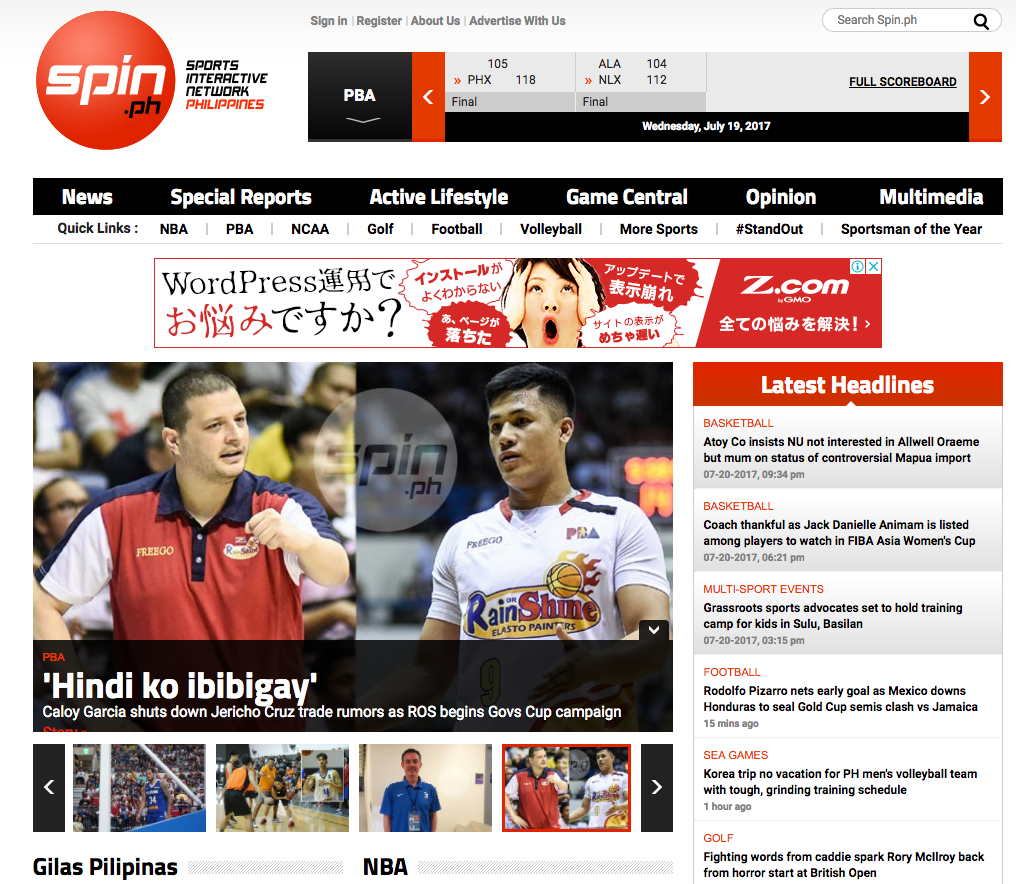Screen dimensions: 1016x884
Task: Click the red PBA tag on featured story
Action: coord(53,657)
